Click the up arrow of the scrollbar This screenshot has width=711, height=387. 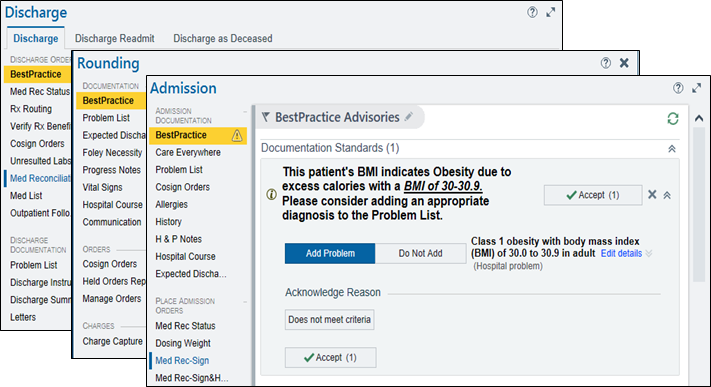coord(699,118)
